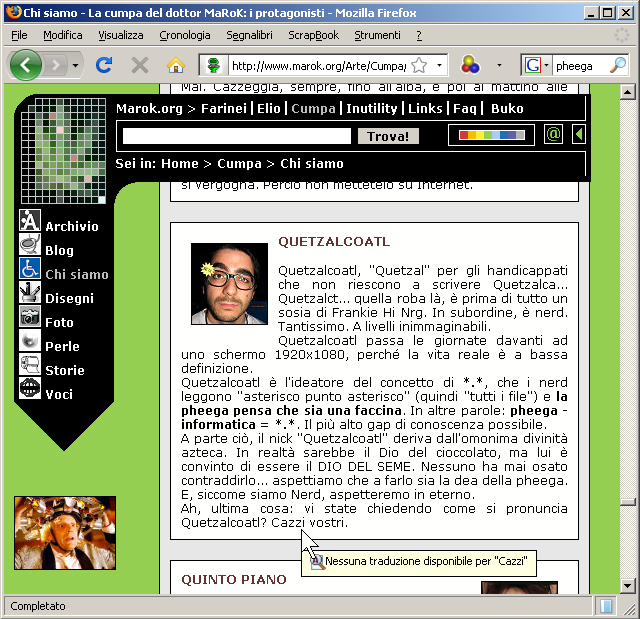Click the @ email icon in site header
The width and height of the screenshot is (640, 619).
(553, 134)
